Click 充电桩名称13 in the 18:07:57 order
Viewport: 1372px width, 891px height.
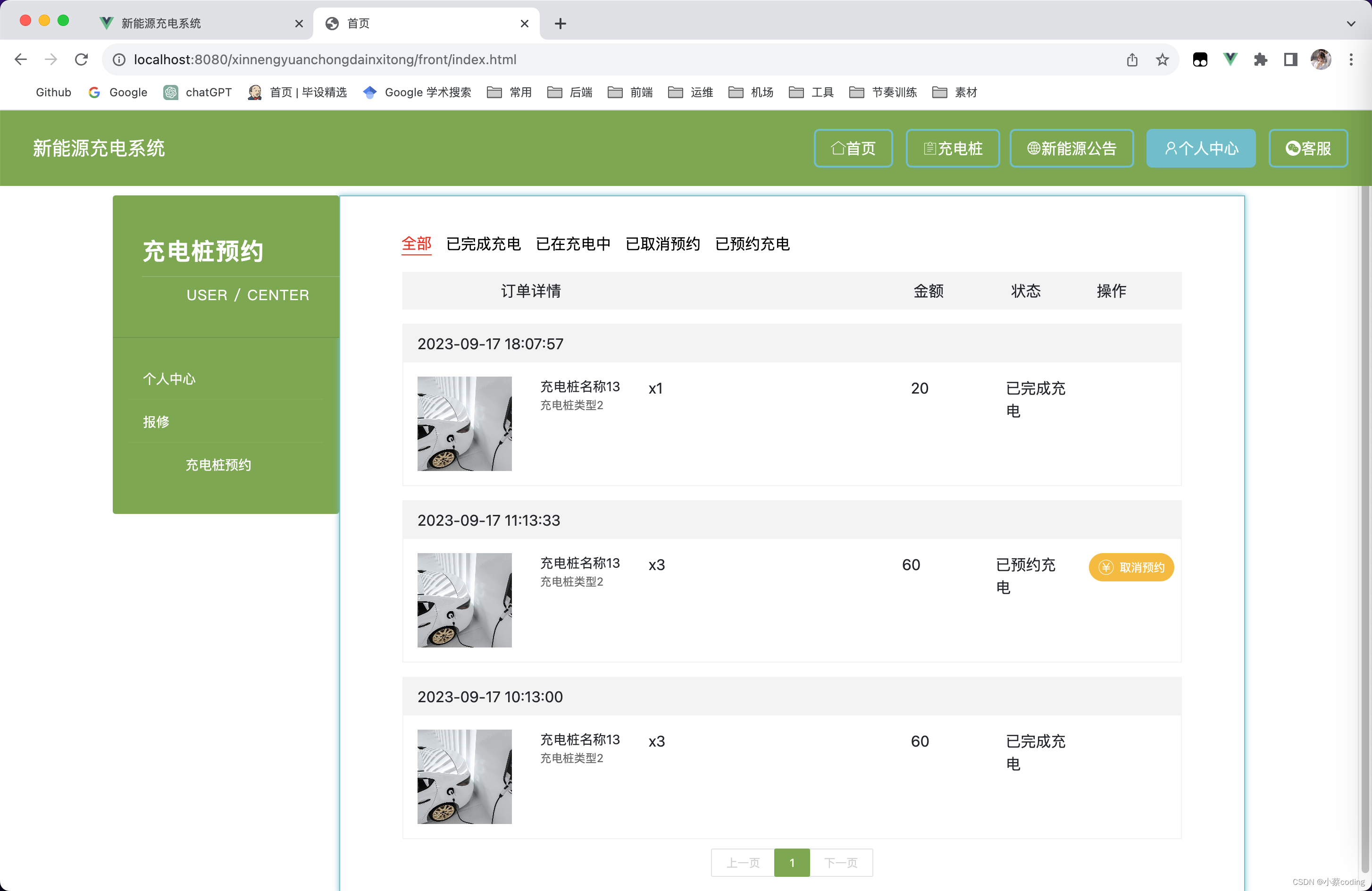coord(580,387)
